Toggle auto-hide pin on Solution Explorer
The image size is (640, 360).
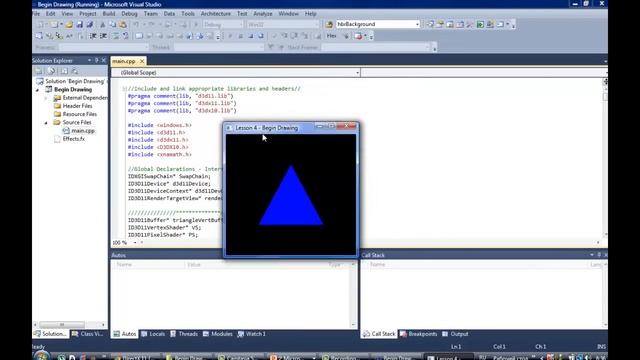(x=97, y=60)
